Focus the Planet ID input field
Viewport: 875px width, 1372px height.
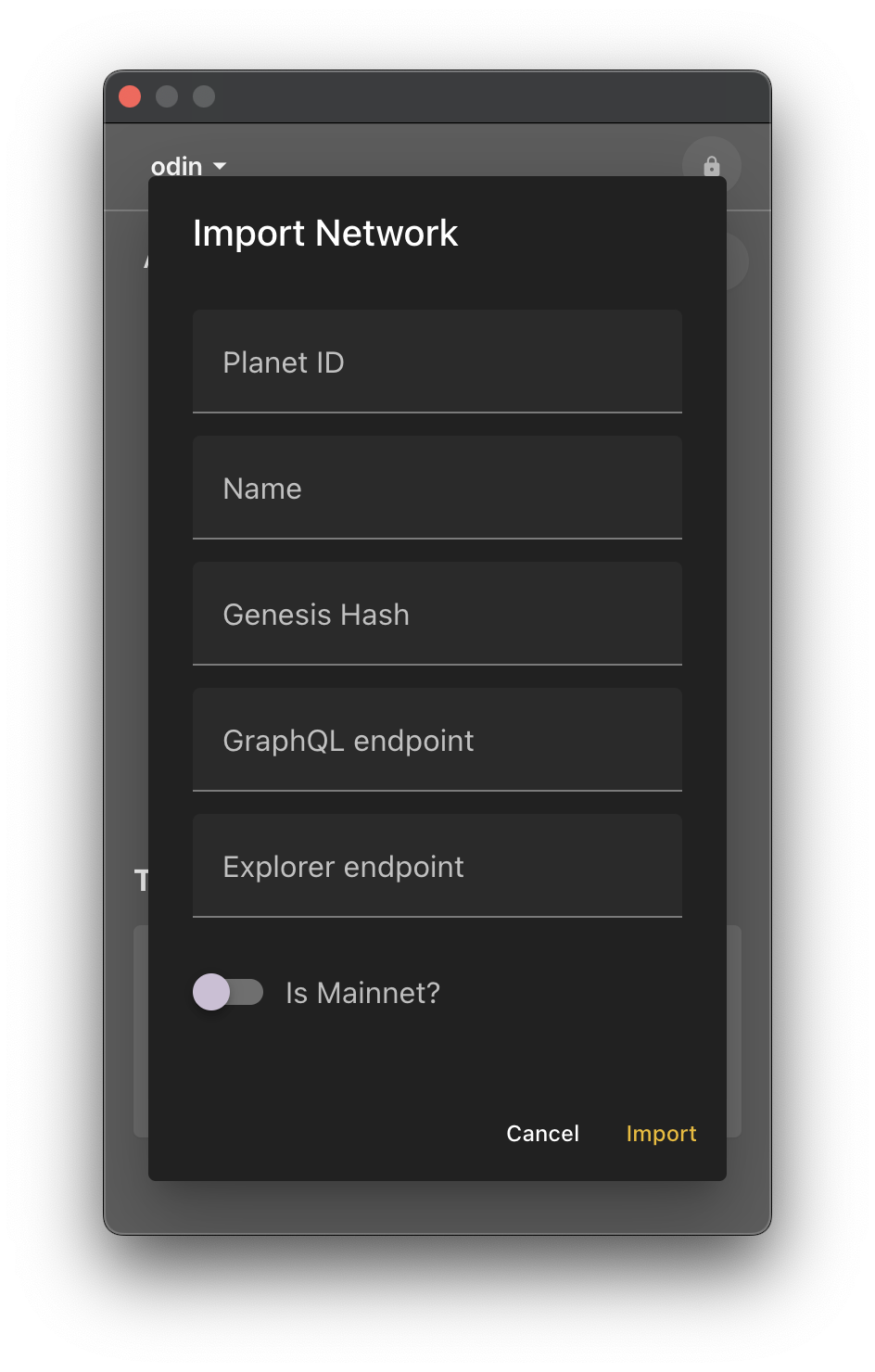pos(437,362)
